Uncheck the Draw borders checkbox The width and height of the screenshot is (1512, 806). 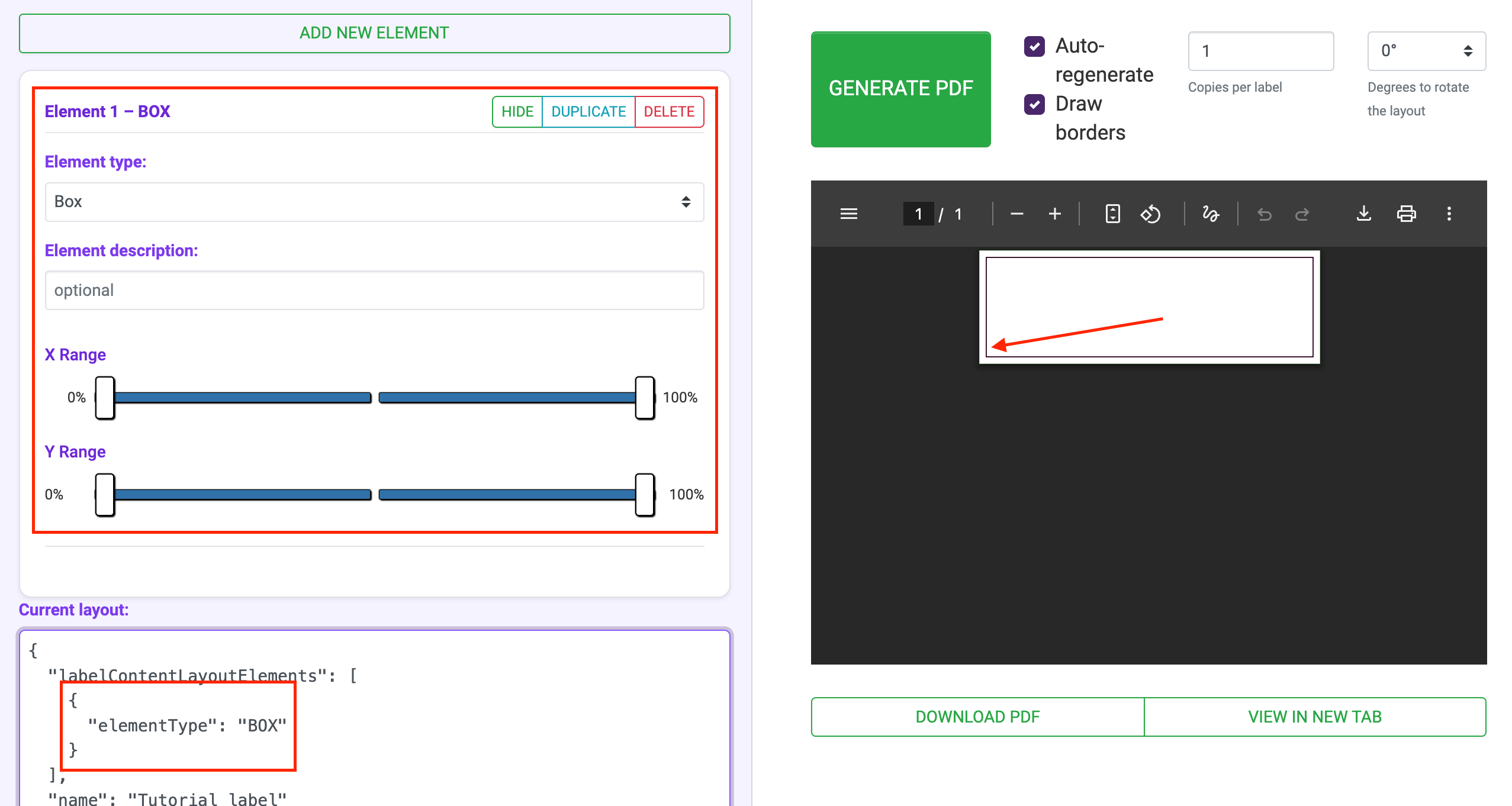tap(1034, 104)
